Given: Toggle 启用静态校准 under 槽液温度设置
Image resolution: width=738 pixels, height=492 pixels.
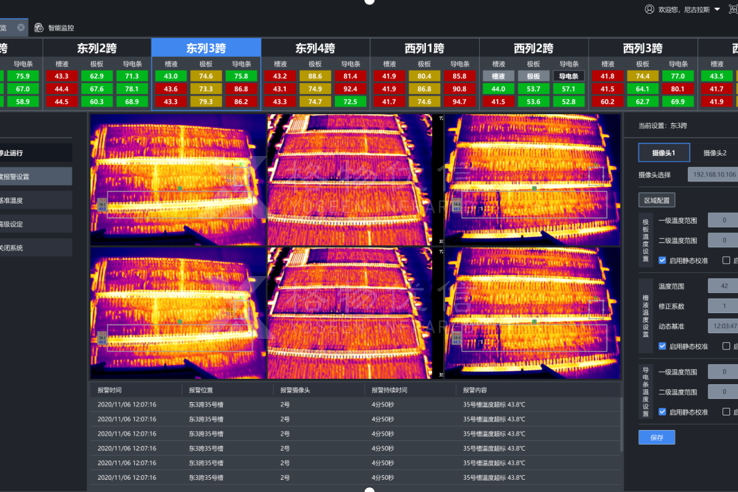Looking at the screenshot, I should (x=662, y=346).
